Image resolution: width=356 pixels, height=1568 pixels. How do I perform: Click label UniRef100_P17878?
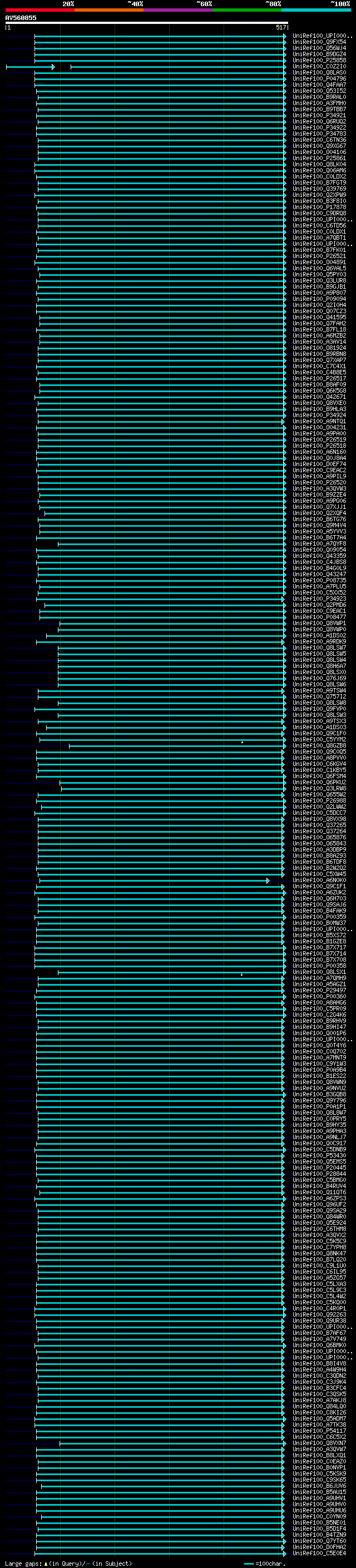click(319, 207)
